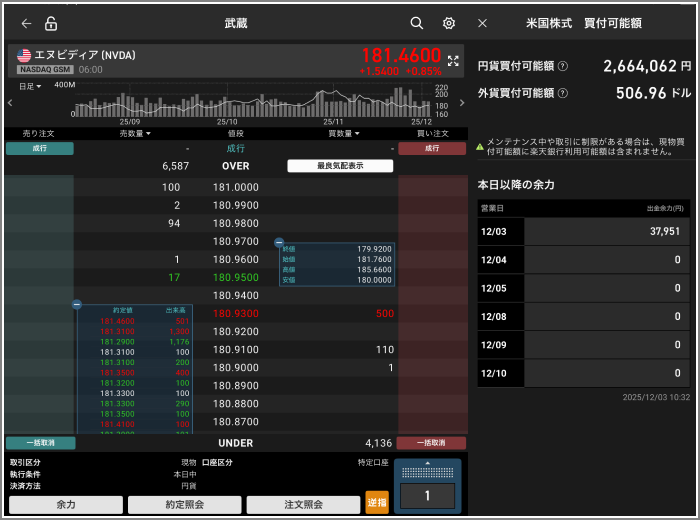
Task: Open the 日足 chart period dropdown
Action: coord(30,86)
